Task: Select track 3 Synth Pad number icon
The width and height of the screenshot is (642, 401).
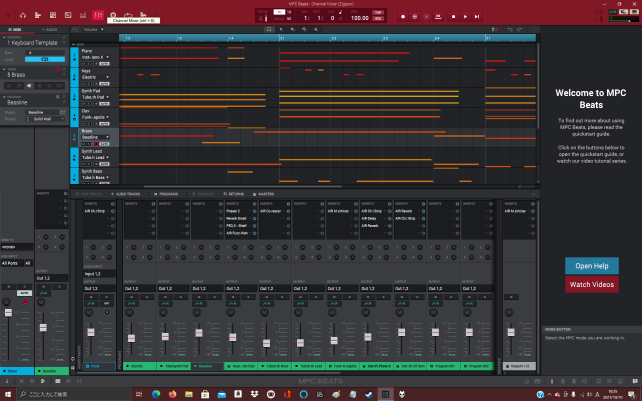Action: [x=74, y=96]
